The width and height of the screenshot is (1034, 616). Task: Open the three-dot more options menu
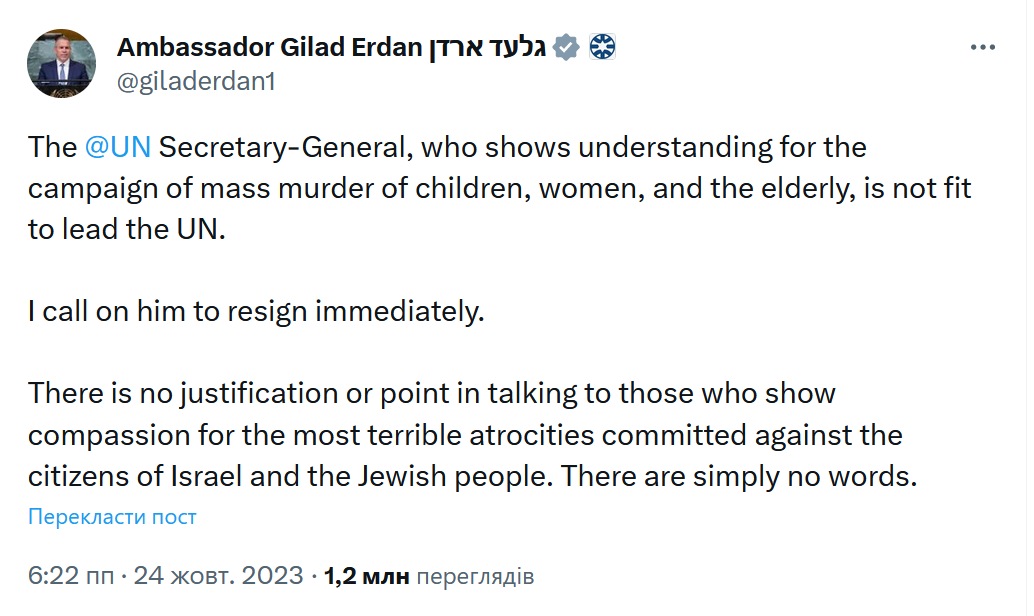[984, 47]
